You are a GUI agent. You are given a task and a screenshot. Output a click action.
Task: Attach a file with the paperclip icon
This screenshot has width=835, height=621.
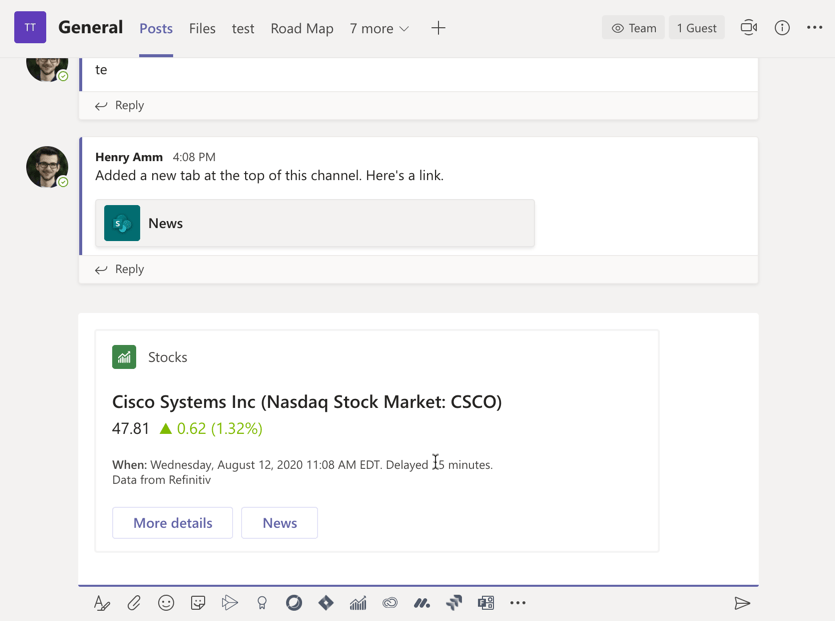(134, 603)
